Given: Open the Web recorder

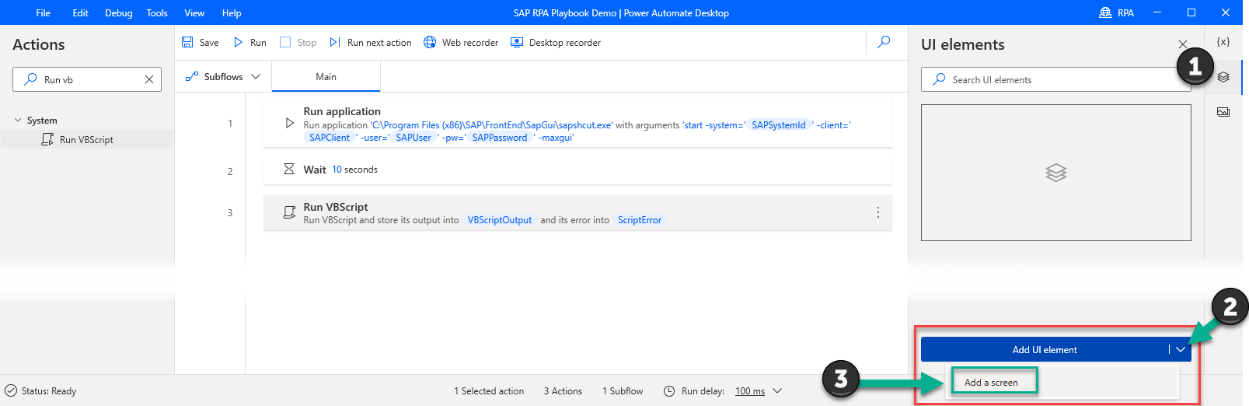Looking at the screenshot, I should tap(461, 43).
